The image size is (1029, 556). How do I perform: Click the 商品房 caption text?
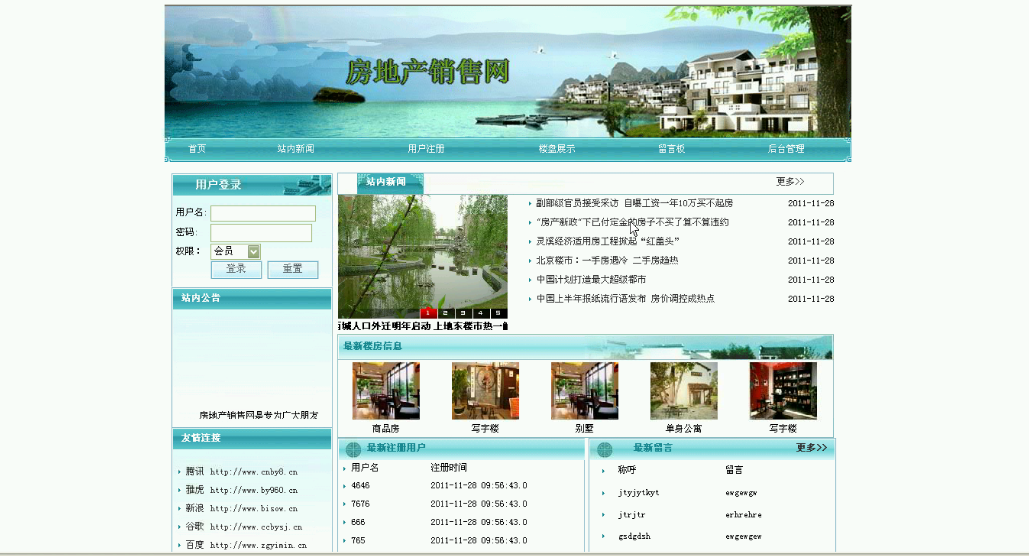click(386, 429)
